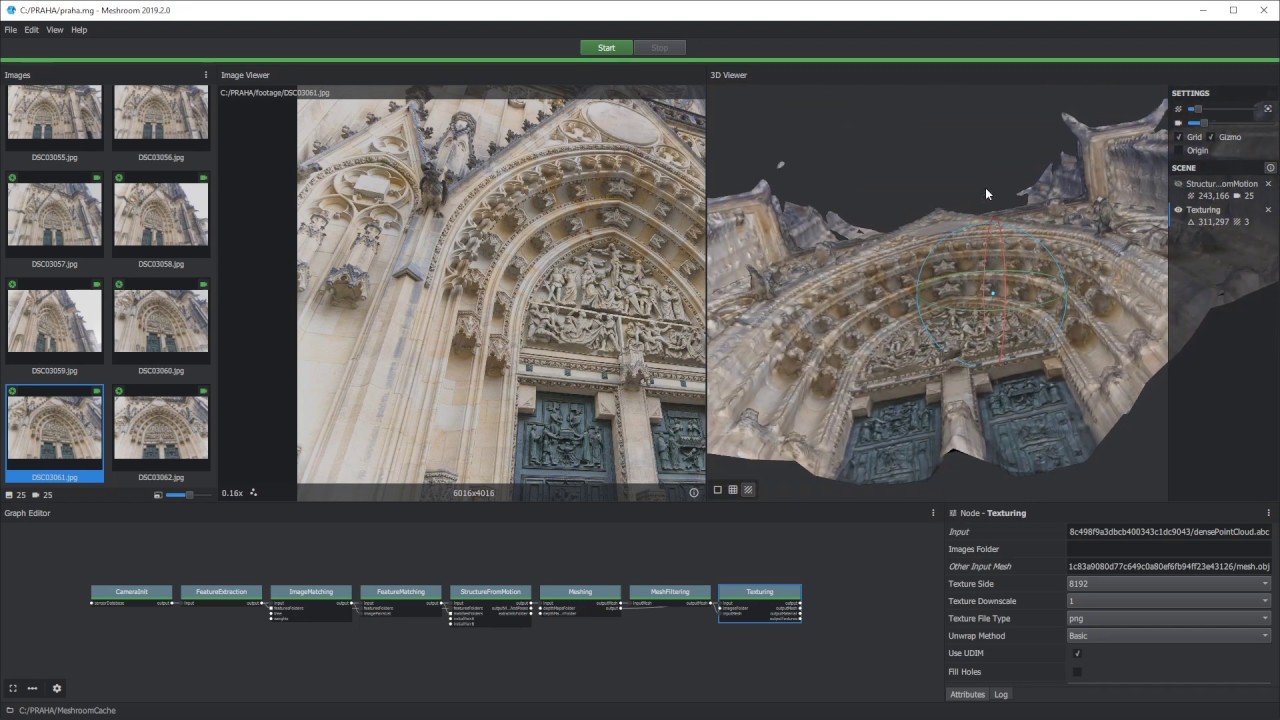Open the File menu

coord(10,30)
